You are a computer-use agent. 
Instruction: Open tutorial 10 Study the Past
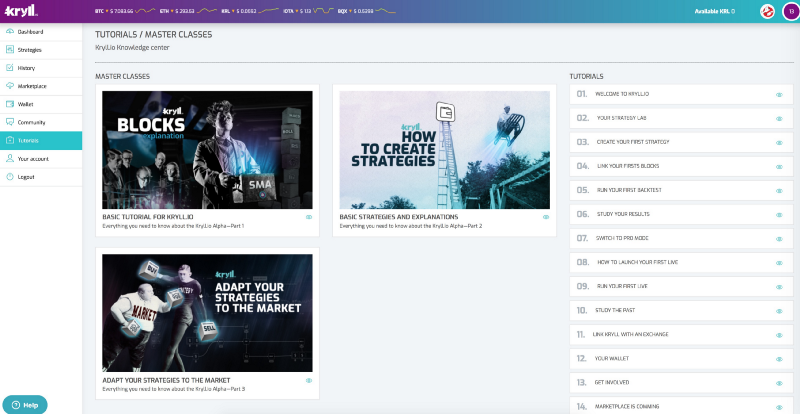tap(681, 311)
